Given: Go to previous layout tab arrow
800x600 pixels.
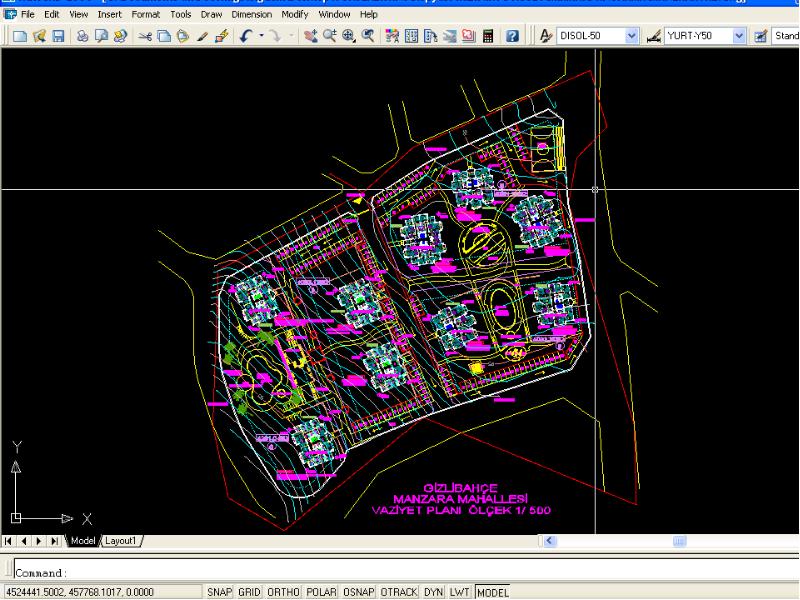Looking at the screenshot, I should pyautogui.click(x=24, y=540).
